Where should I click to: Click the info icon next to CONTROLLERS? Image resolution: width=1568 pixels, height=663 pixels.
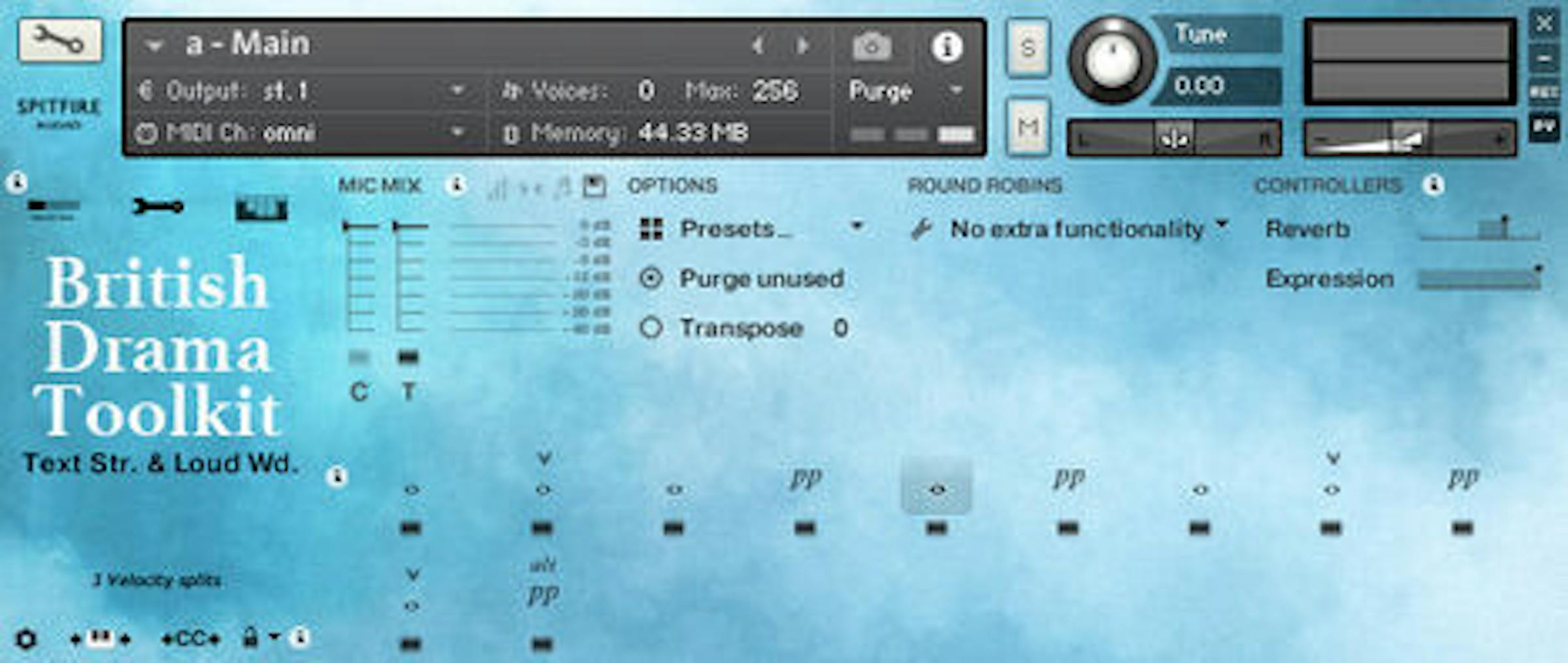click(1433, 186)
